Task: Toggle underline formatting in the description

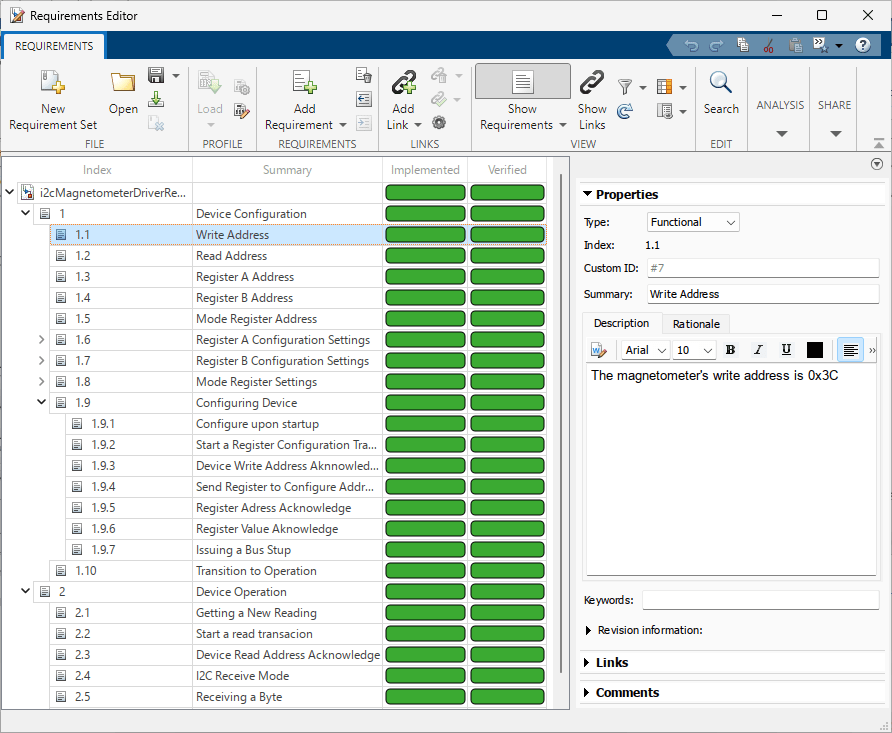Action: pos(787,350)
